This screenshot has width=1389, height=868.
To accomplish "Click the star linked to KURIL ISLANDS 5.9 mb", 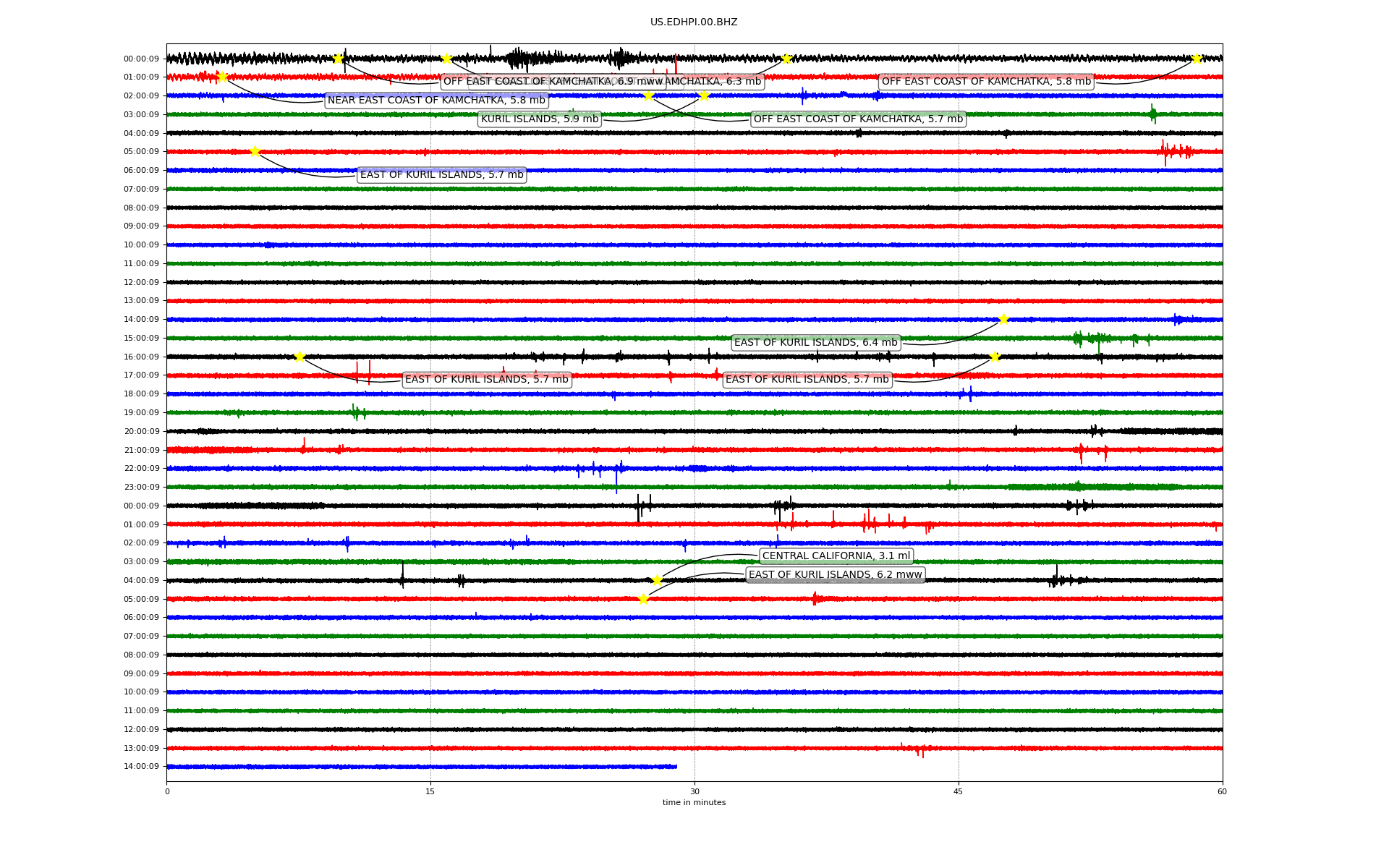I will pyautogui.click(x=704, y=95).
